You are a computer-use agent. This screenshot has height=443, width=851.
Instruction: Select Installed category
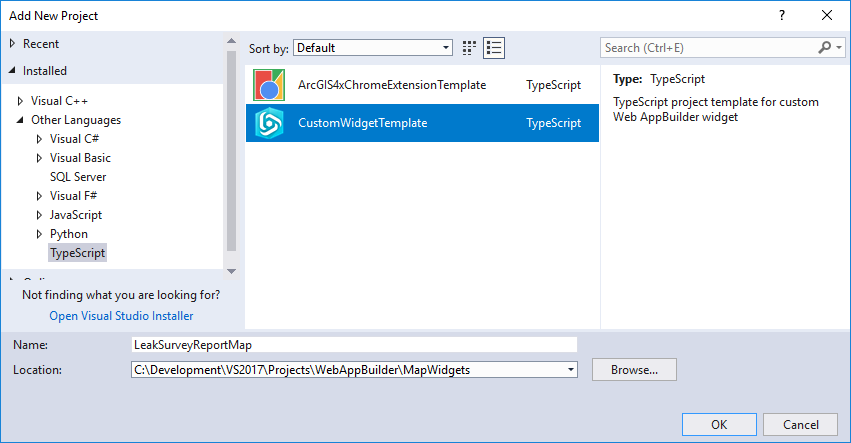click(45, 71)
